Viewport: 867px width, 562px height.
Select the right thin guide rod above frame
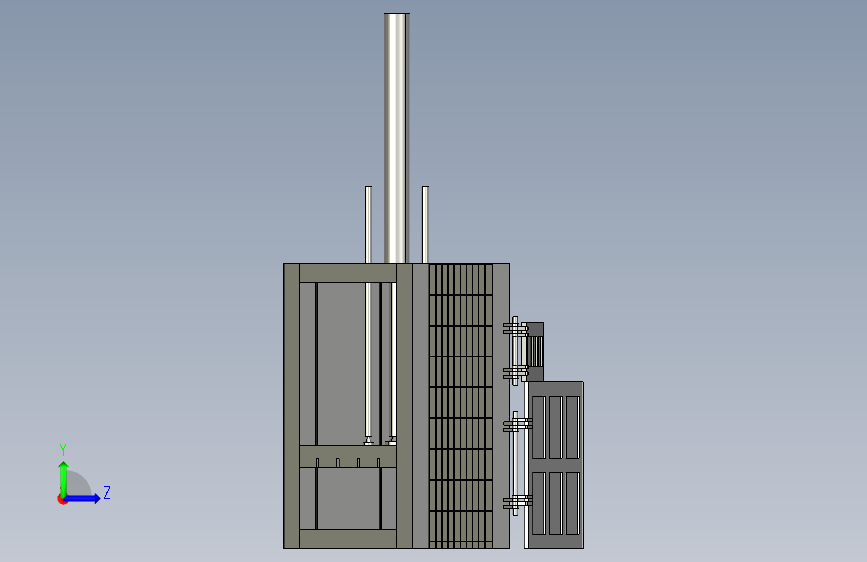pyautogui.click(x=425, y=225)
